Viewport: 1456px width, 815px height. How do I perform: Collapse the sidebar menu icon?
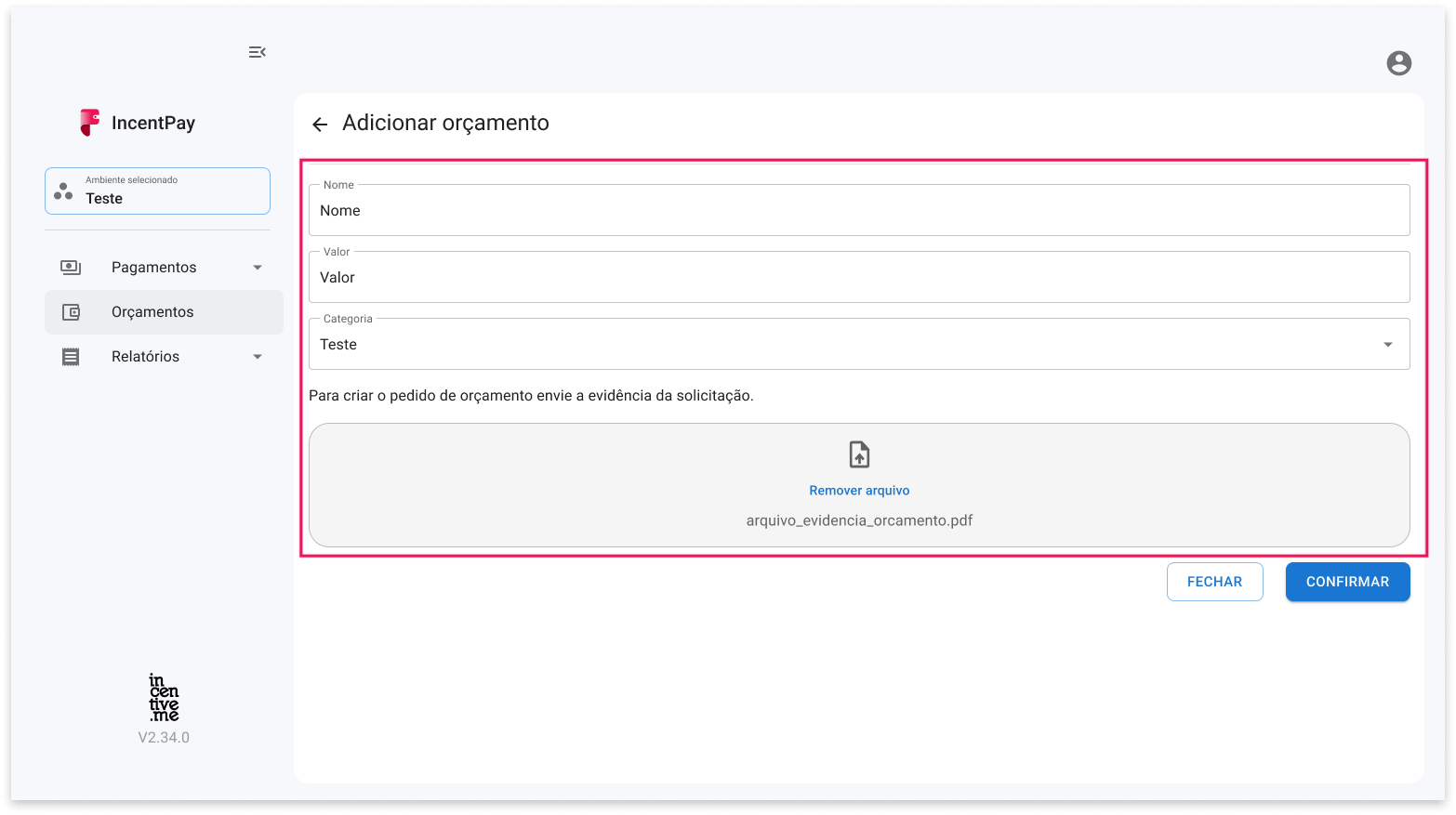point(258,52)
